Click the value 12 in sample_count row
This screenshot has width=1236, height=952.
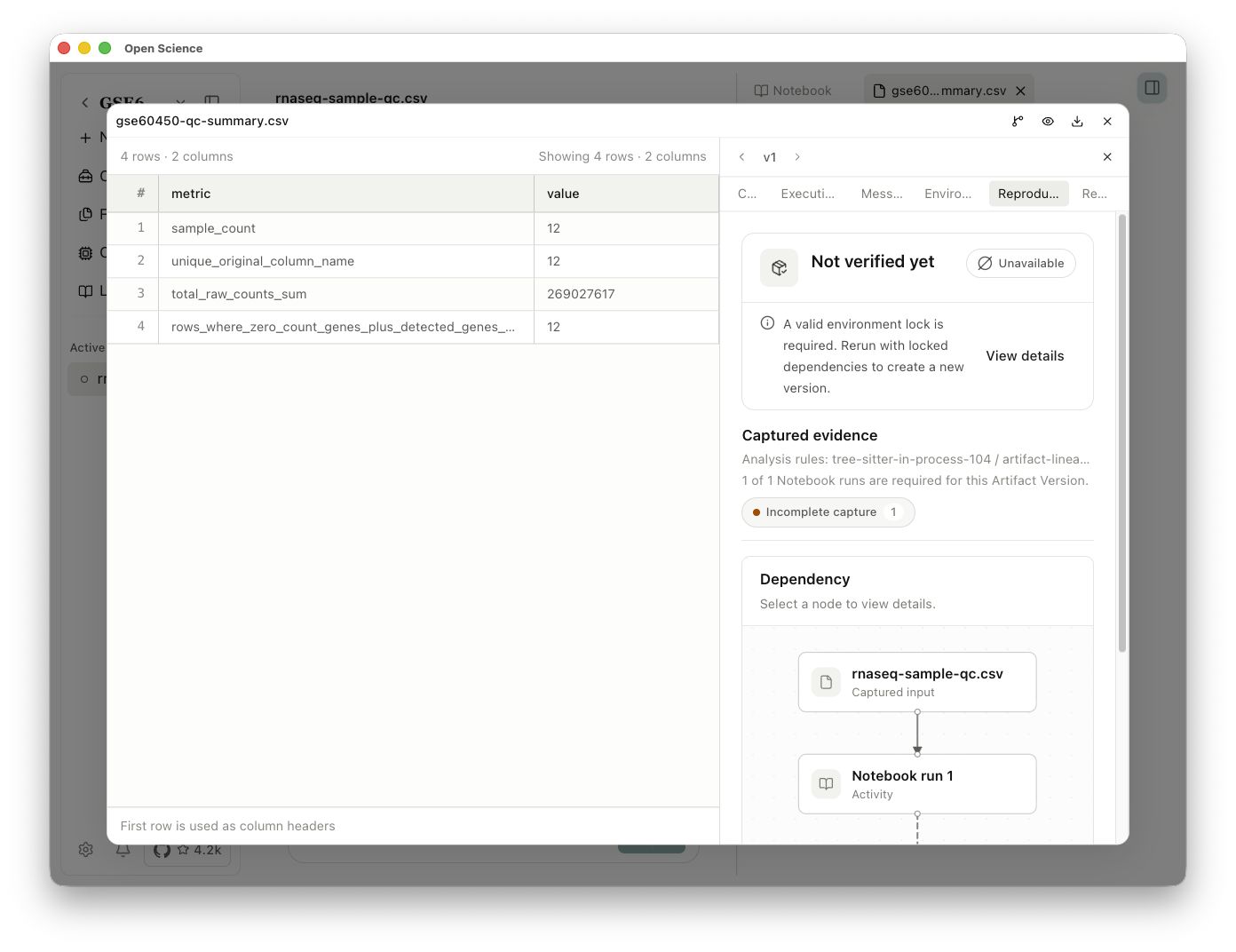point(626,228)
